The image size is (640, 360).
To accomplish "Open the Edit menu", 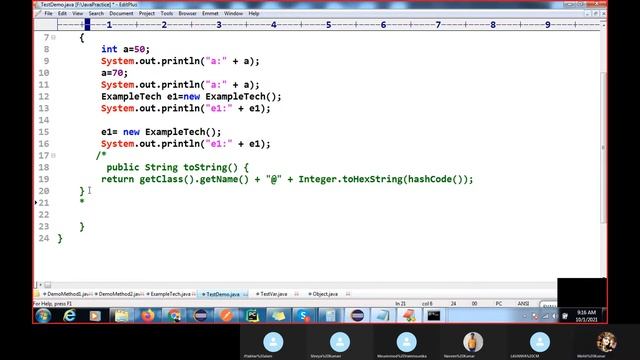I will pyautogui.click(x=62, y=13).
